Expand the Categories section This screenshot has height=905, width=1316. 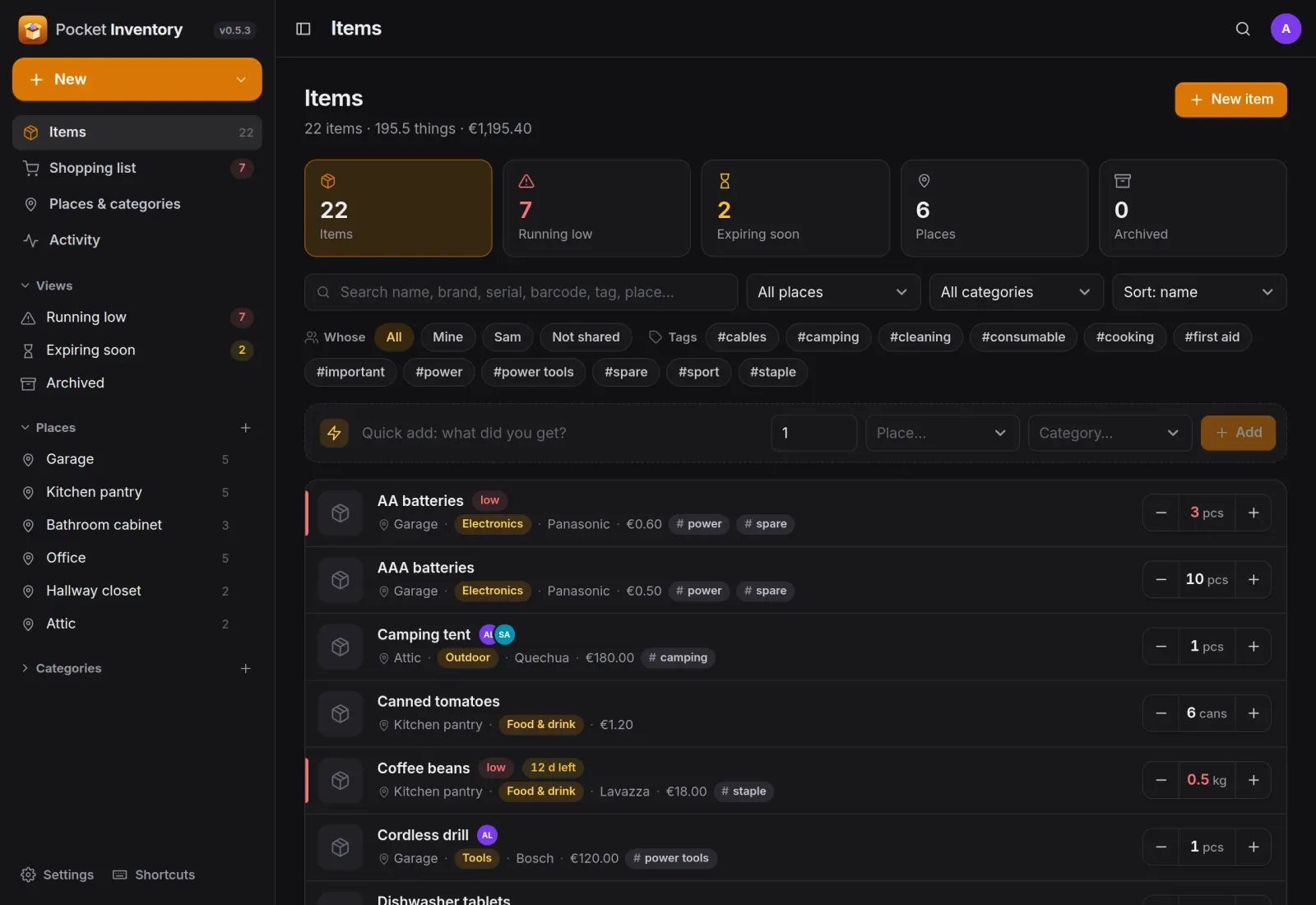pyautogui.click(x=61, y=668)
